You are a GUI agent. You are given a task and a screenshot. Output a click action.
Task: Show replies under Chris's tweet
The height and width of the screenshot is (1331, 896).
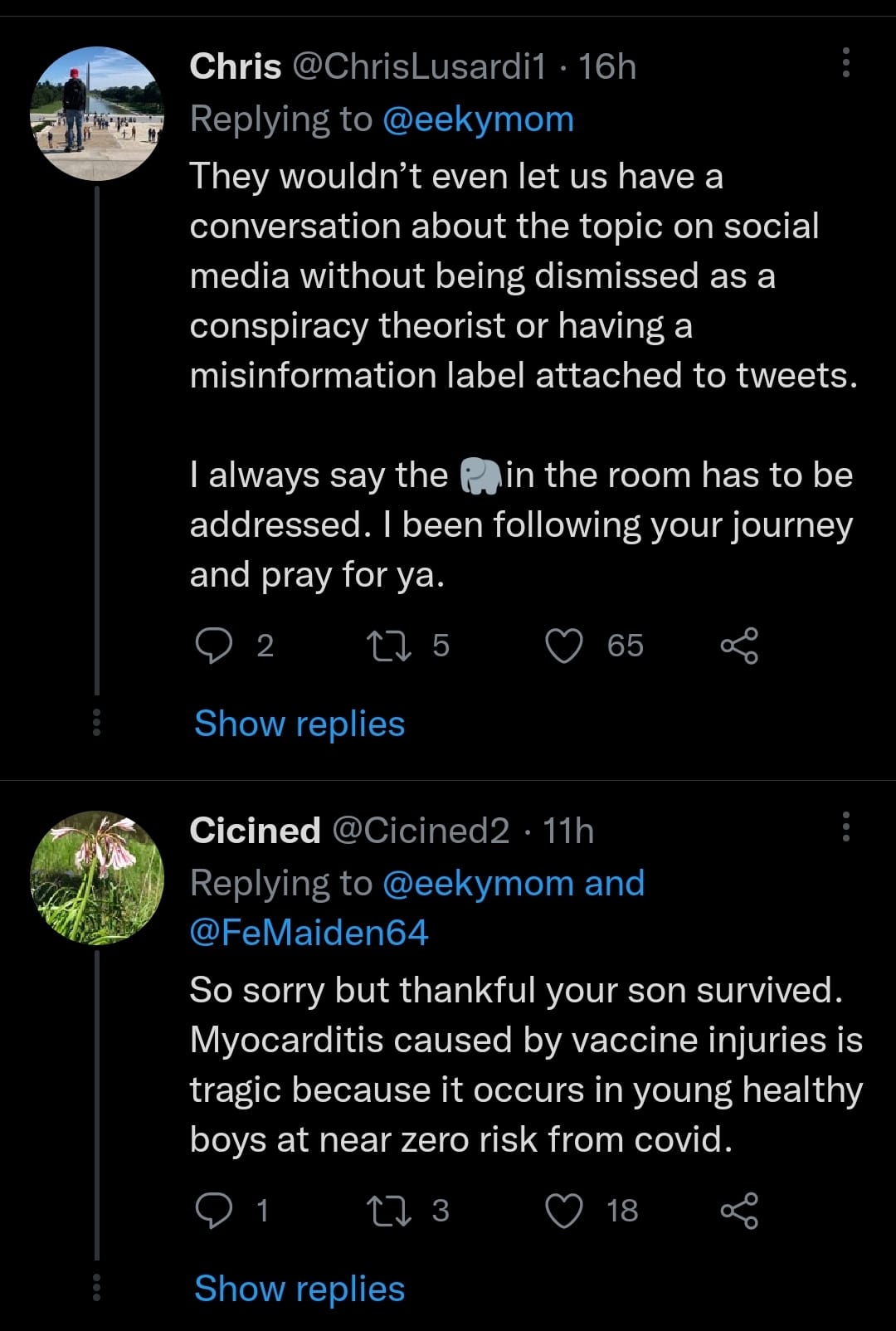[299, 724]
